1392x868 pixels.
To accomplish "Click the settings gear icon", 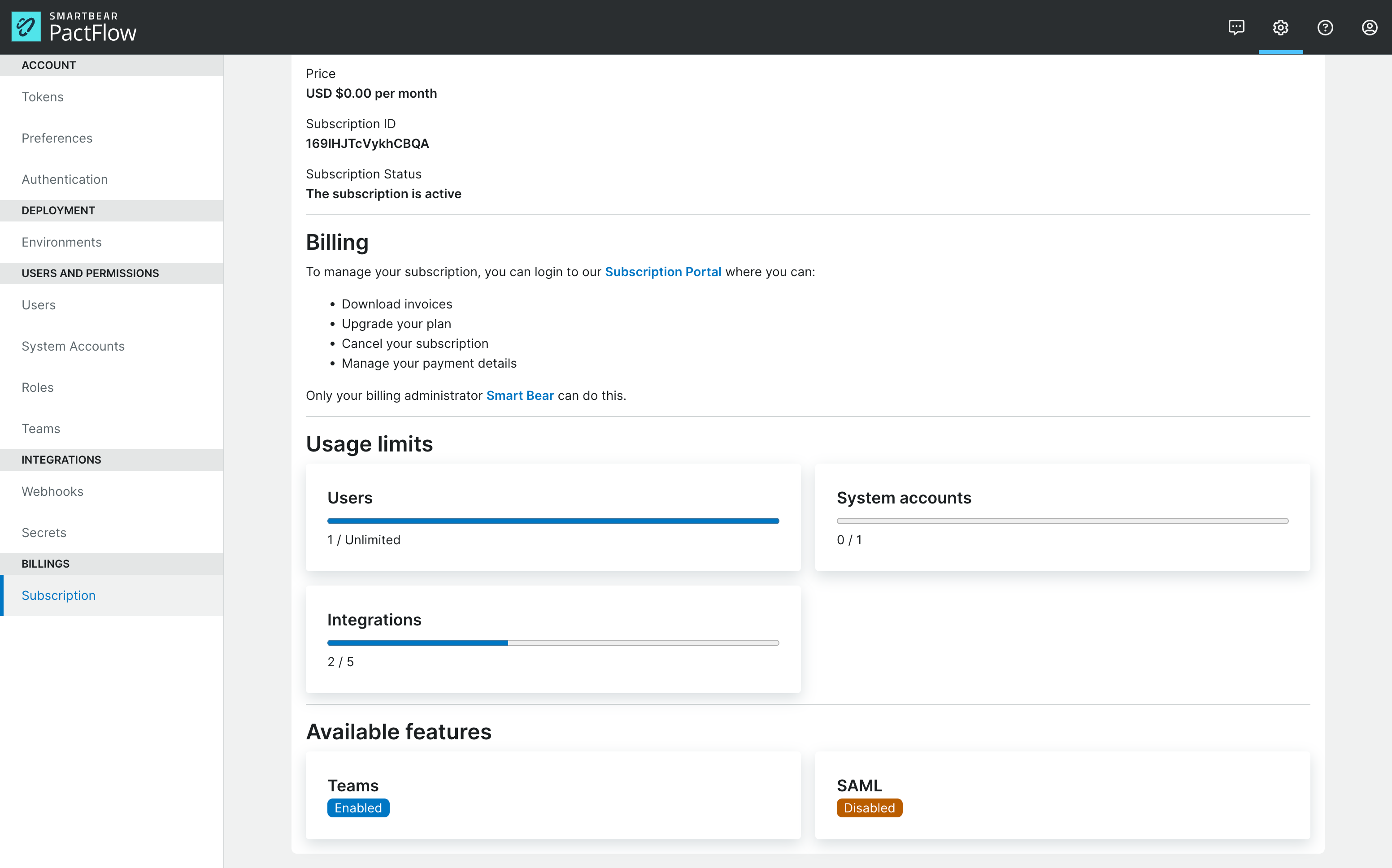I will [1280, 27].
